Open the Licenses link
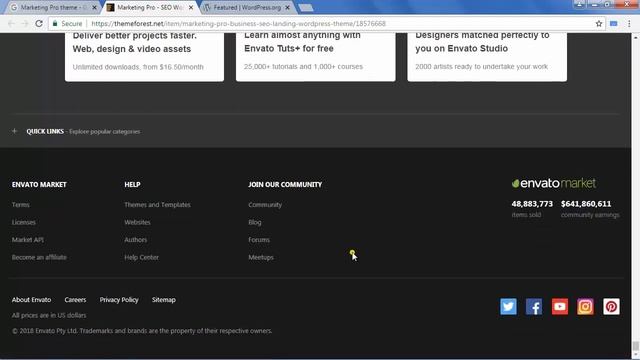This screenshot has width=640, height=360. (x=24, y=222)
